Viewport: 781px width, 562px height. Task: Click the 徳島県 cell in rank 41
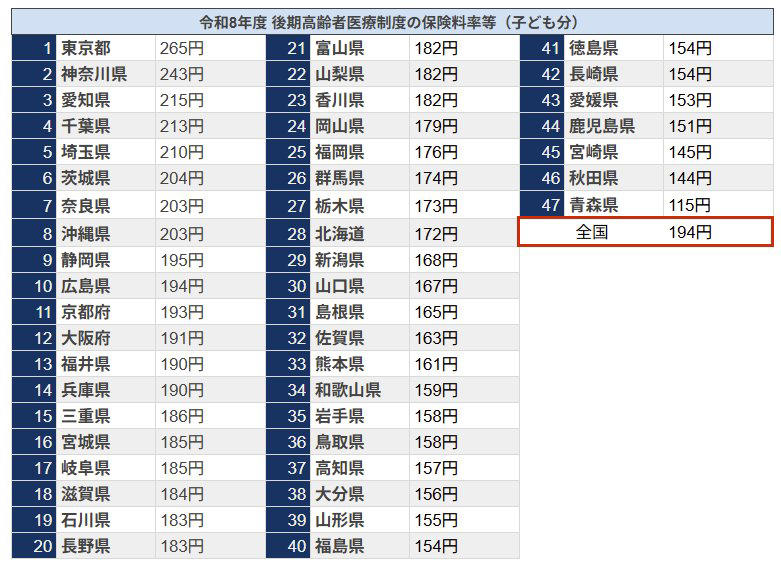(614, 48)
